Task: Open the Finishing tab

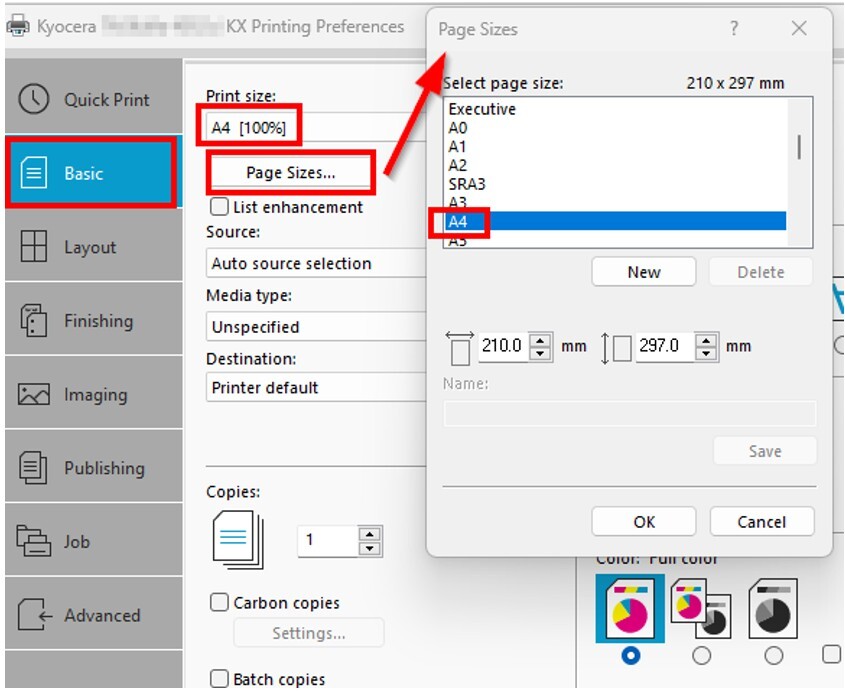Action: pyautogui.click(x=94, y=320)
